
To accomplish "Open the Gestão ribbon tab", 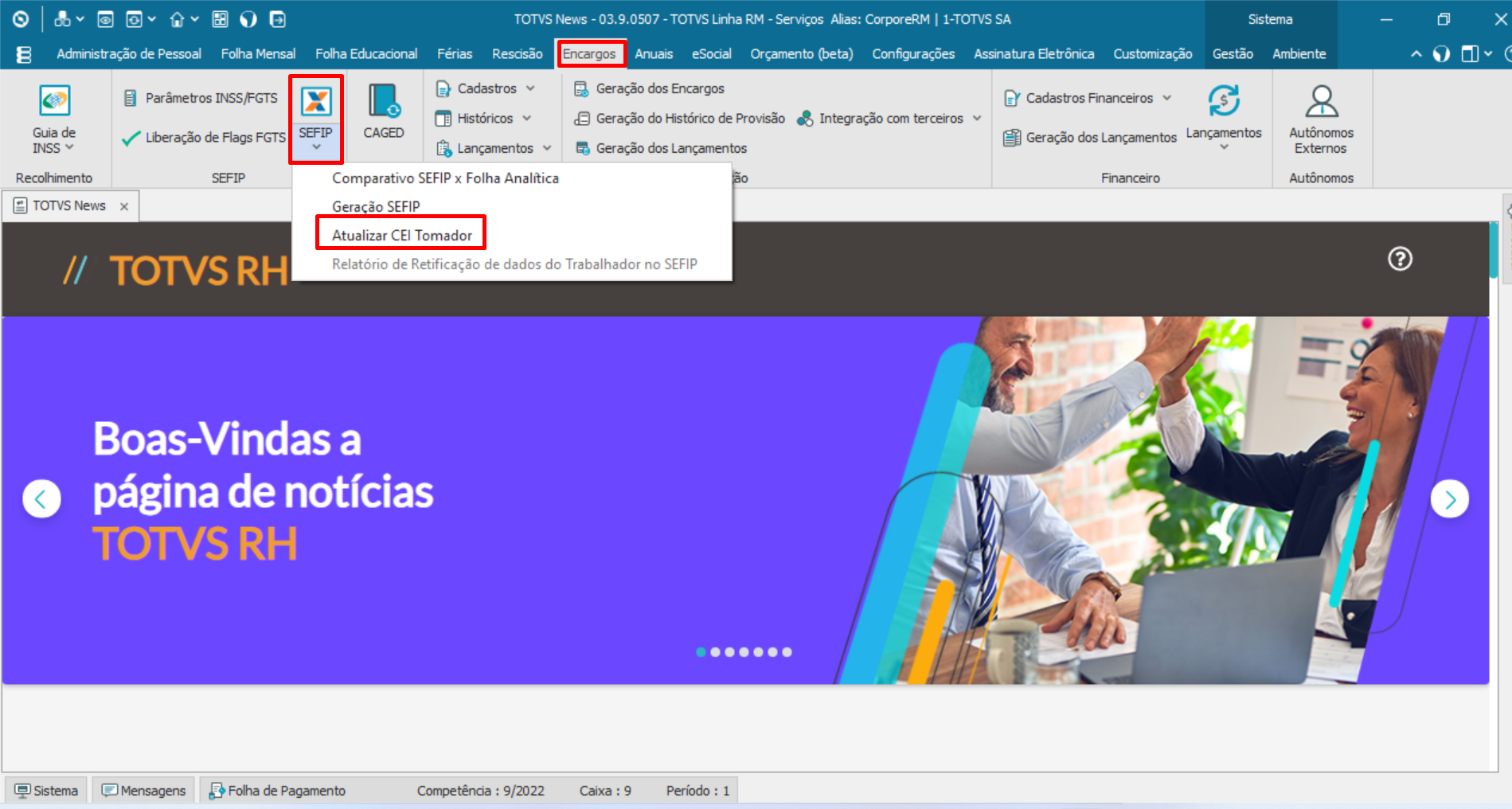I will [1233, 54].
